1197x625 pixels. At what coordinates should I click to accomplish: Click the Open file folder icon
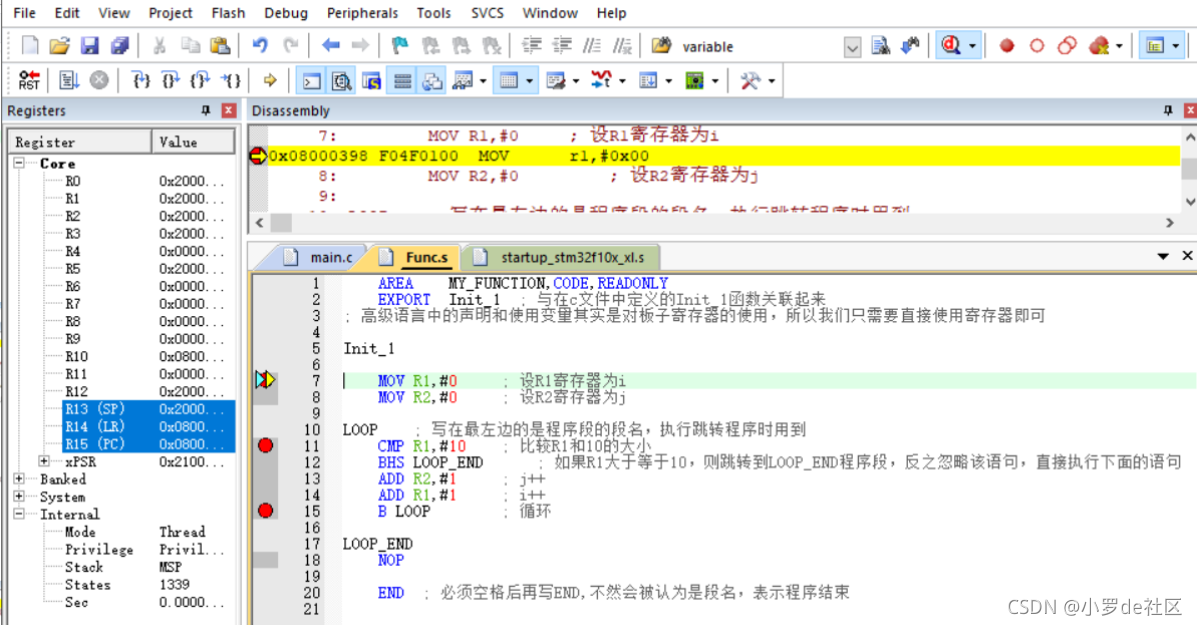pos(60,46)
